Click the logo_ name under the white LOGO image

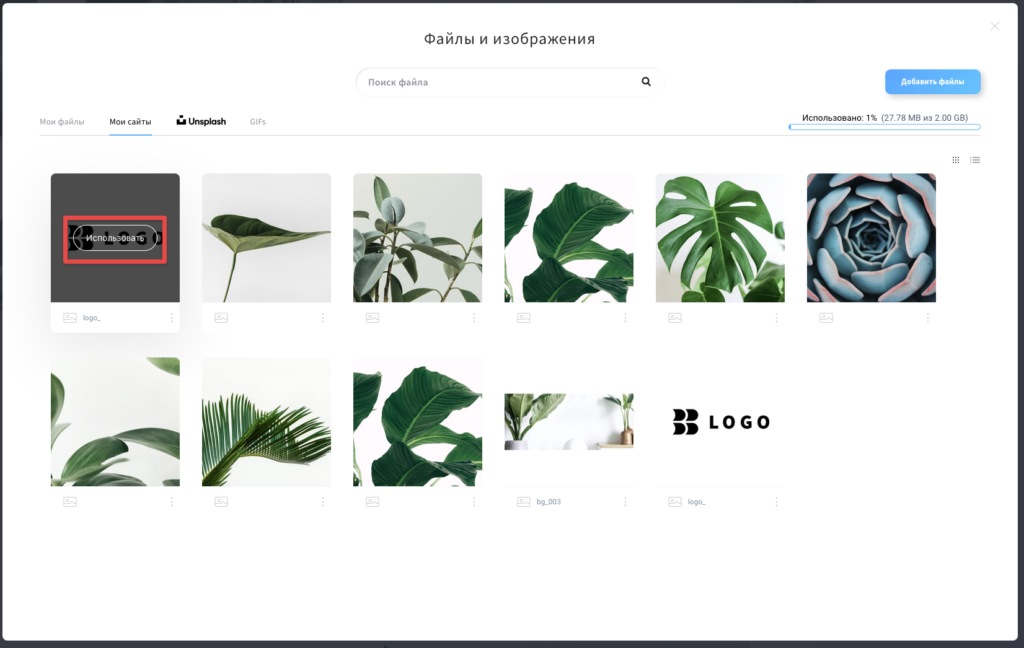696,502
